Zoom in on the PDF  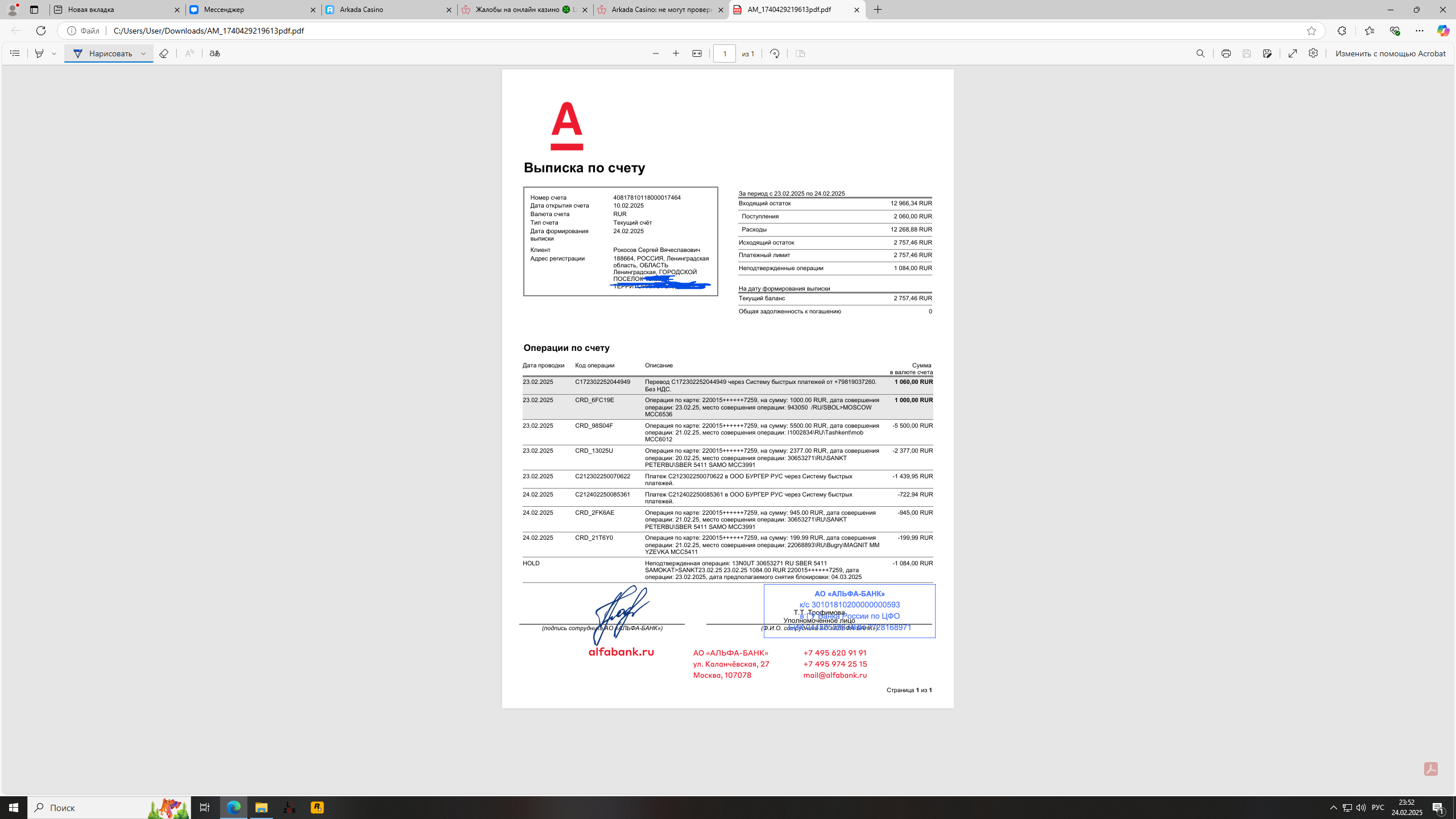pyautogui.click(x=676, y=53)
